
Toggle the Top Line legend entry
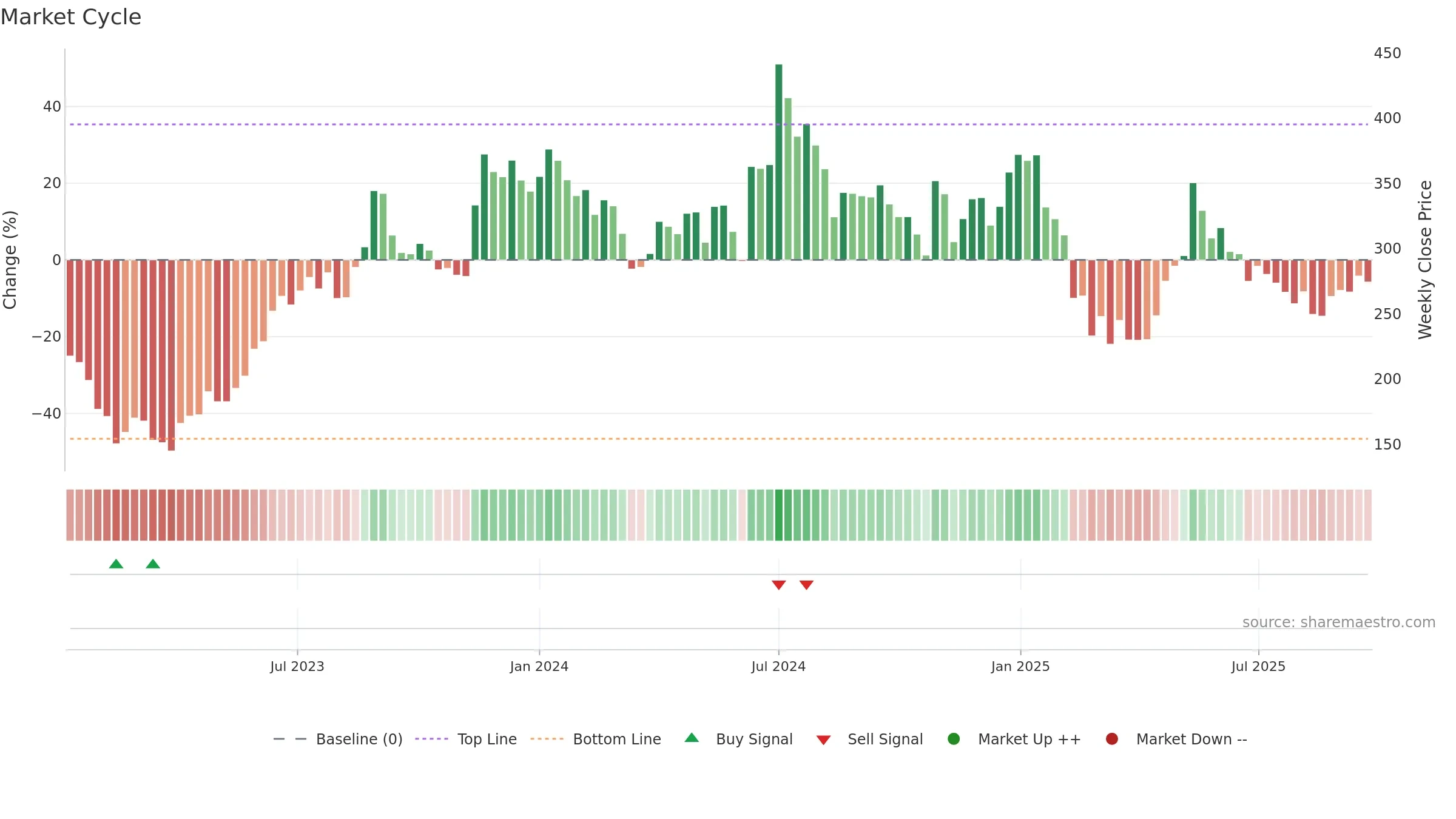click(x=466, y=739)
